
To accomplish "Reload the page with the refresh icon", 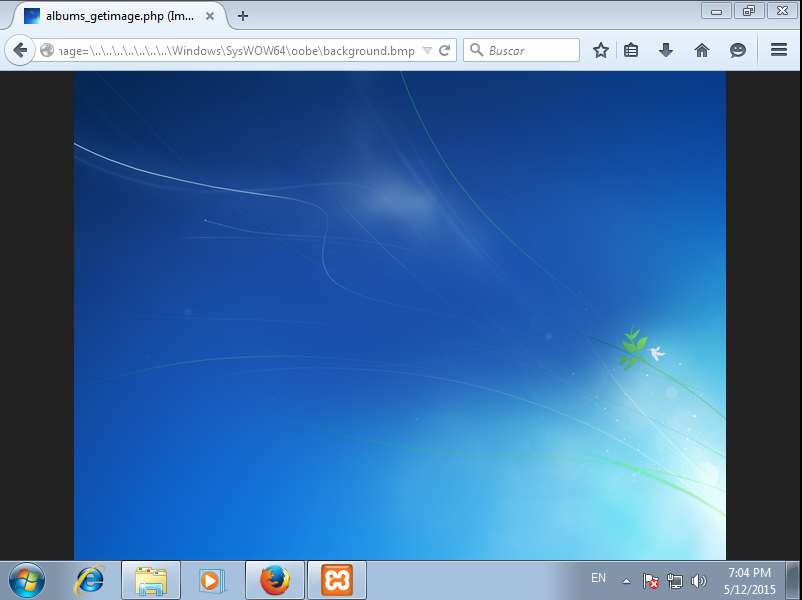I will (444, 50).
